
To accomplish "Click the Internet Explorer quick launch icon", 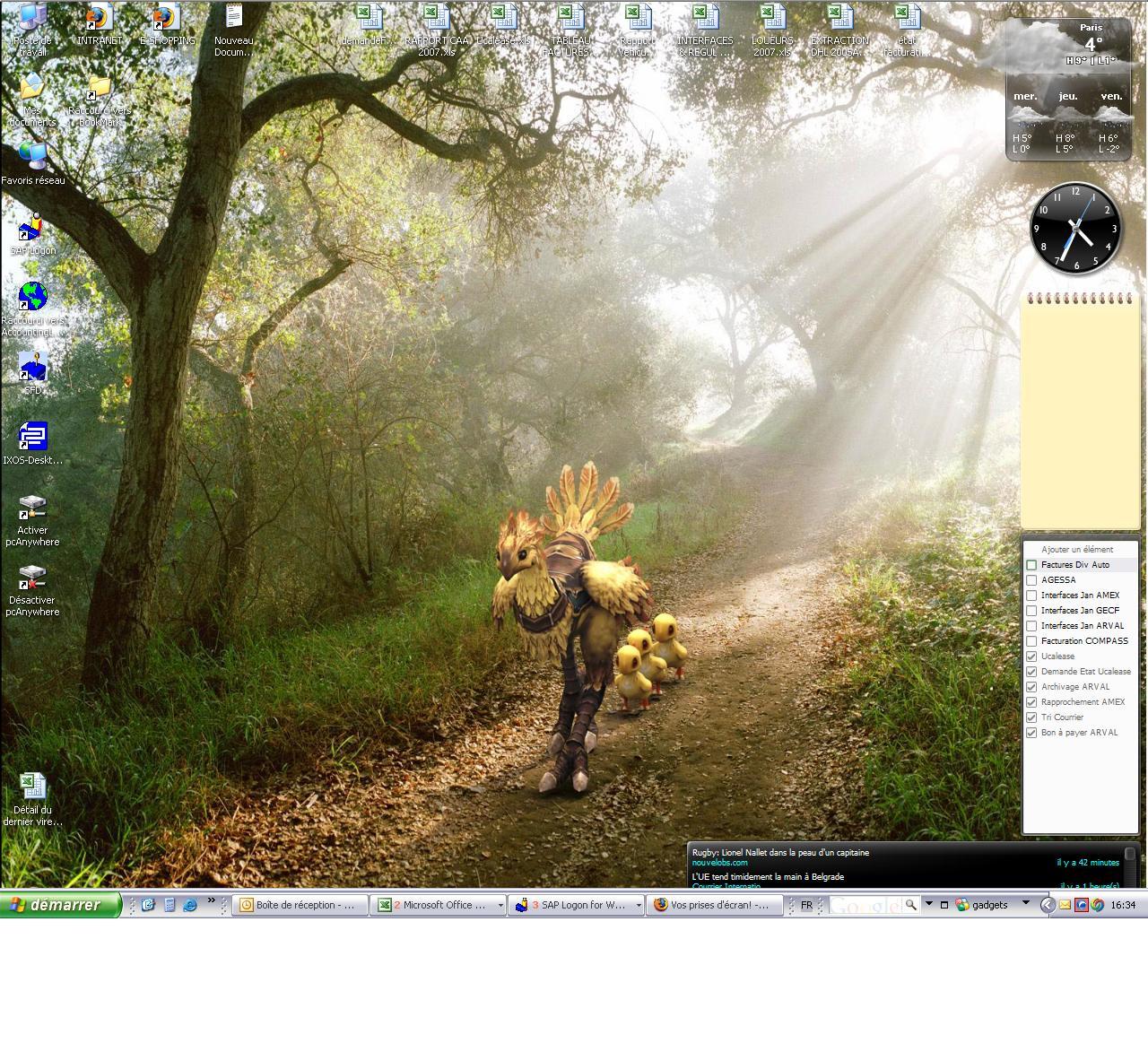I will 190,906.
